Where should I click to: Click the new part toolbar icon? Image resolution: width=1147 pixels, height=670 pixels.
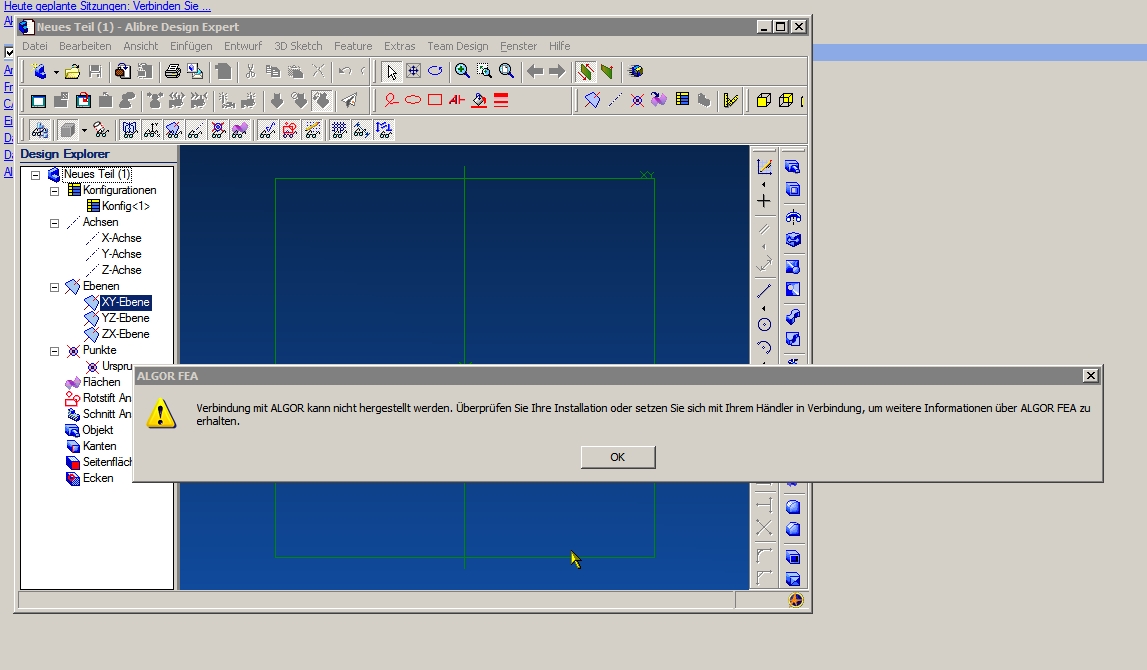tap(40, 72)
